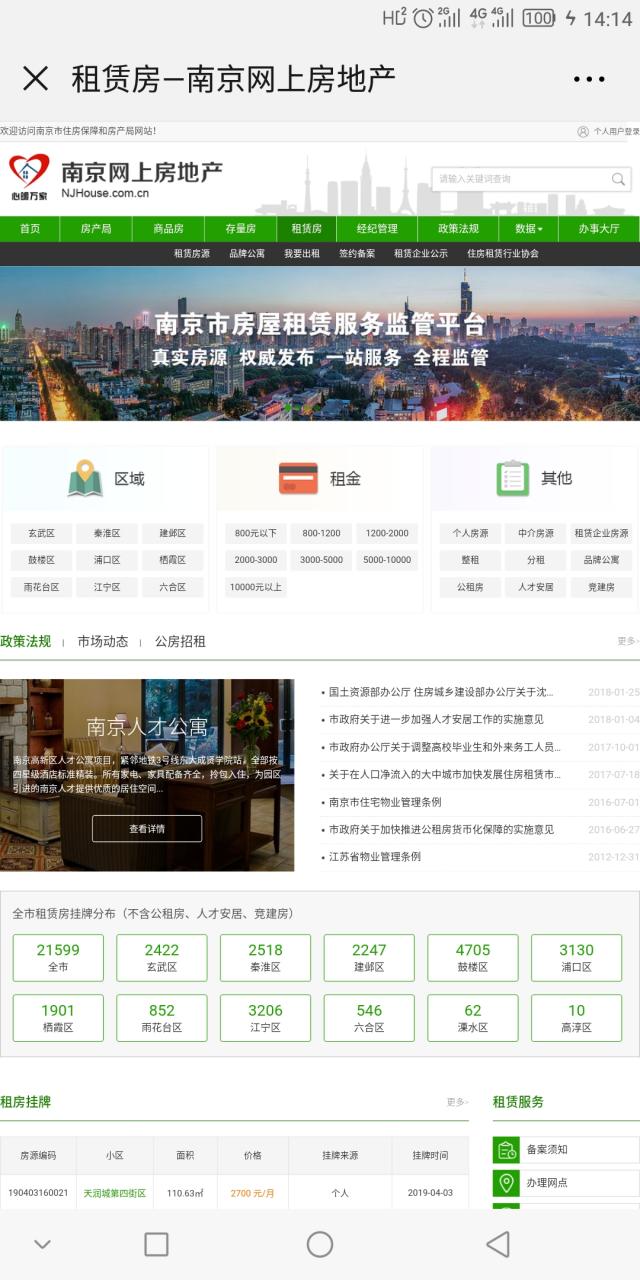Screen dimensions: 640x1280
Task: Open 存量房 nav item
Action: click(240, 228)
